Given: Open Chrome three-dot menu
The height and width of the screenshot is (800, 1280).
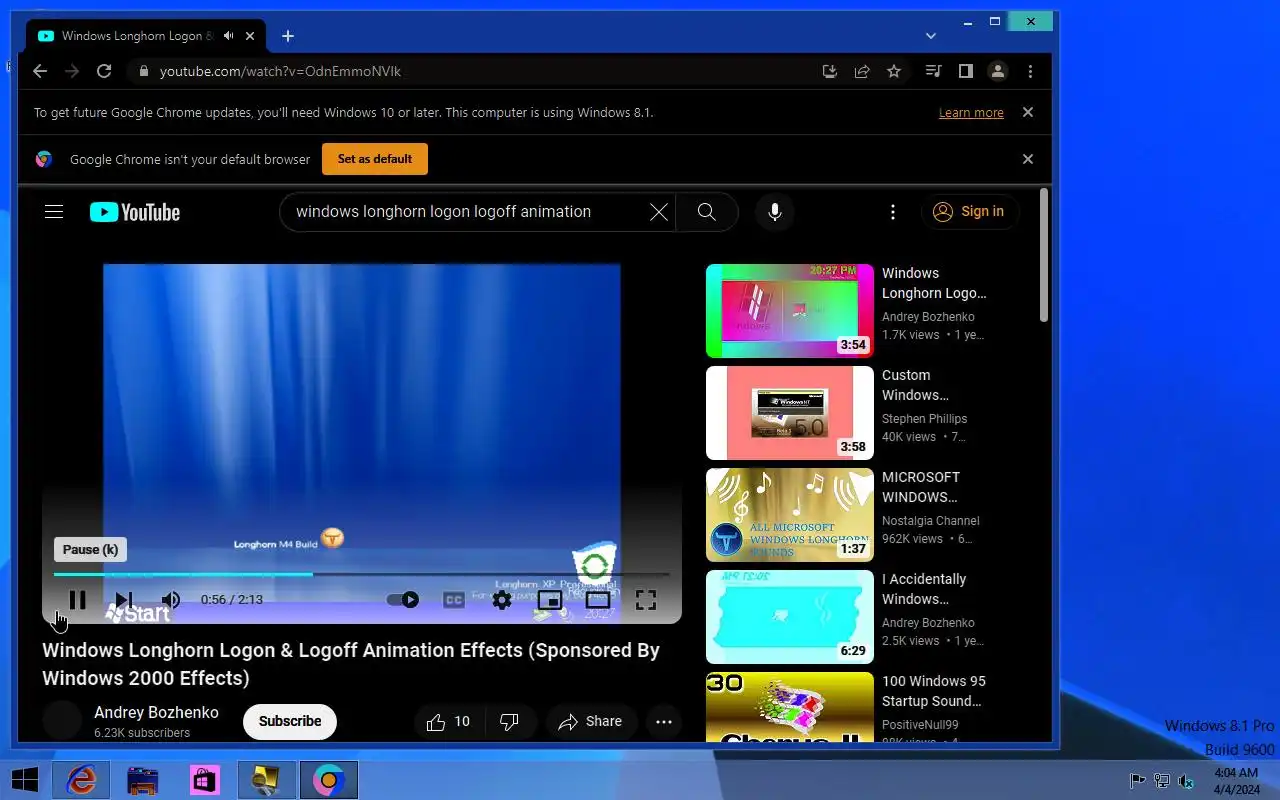Looking at the screenshot, I should (1030, 71).
